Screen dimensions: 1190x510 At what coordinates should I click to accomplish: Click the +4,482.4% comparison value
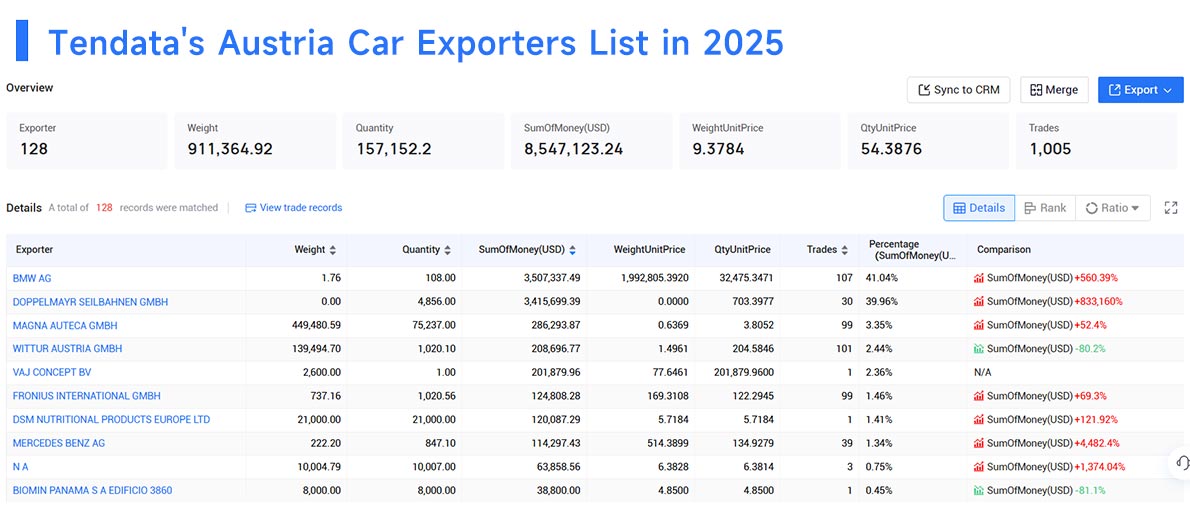point(1096,443)
